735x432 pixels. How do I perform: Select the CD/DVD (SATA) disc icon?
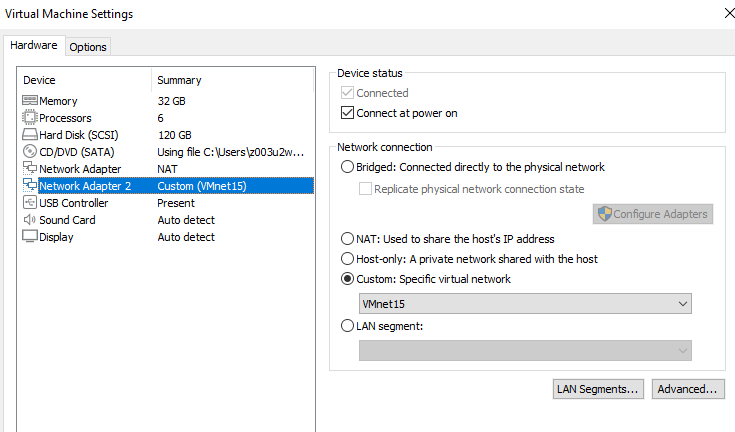pyautogui.click(x=29, y=152)
